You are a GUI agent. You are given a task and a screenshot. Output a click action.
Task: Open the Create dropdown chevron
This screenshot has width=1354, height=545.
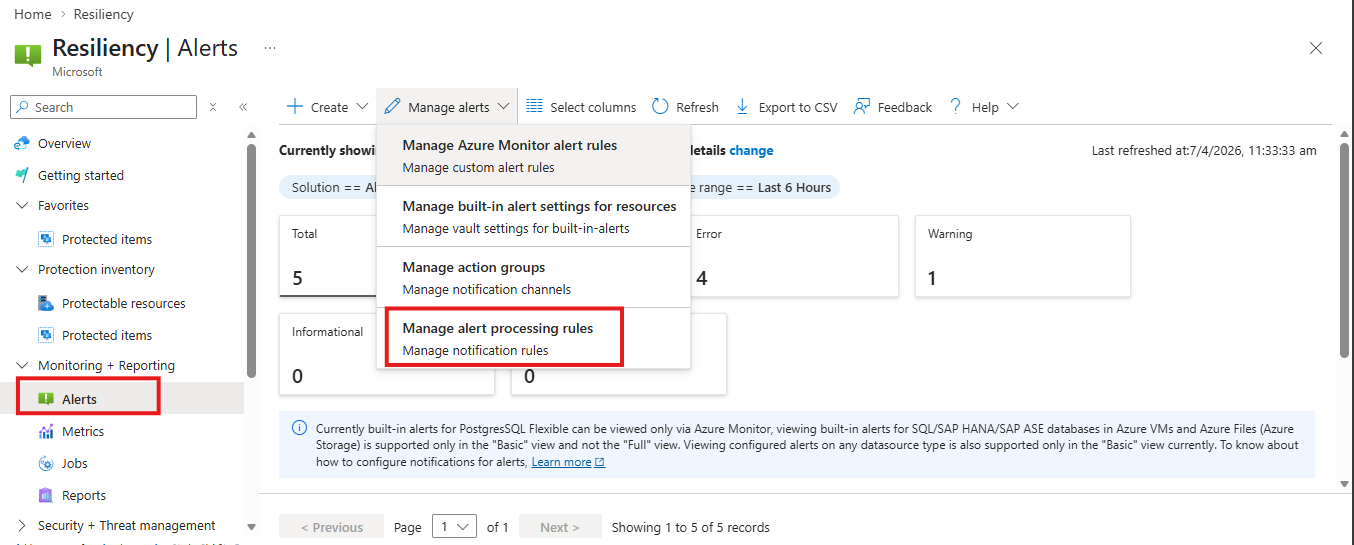[360, 107]
